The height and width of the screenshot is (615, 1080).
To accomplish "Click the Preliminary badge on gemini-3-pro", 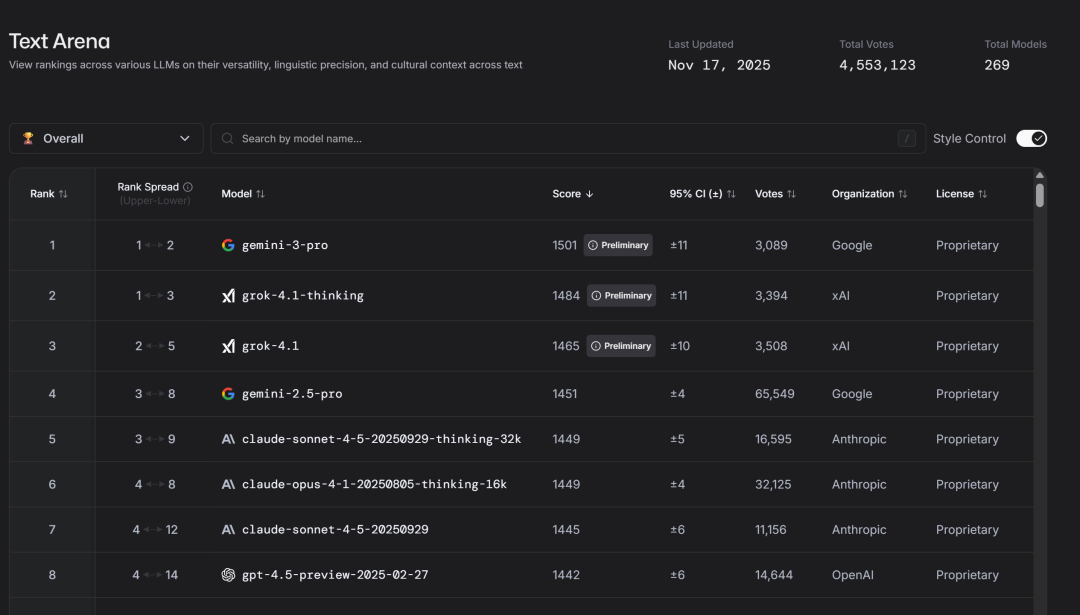I will coord(618,245).
